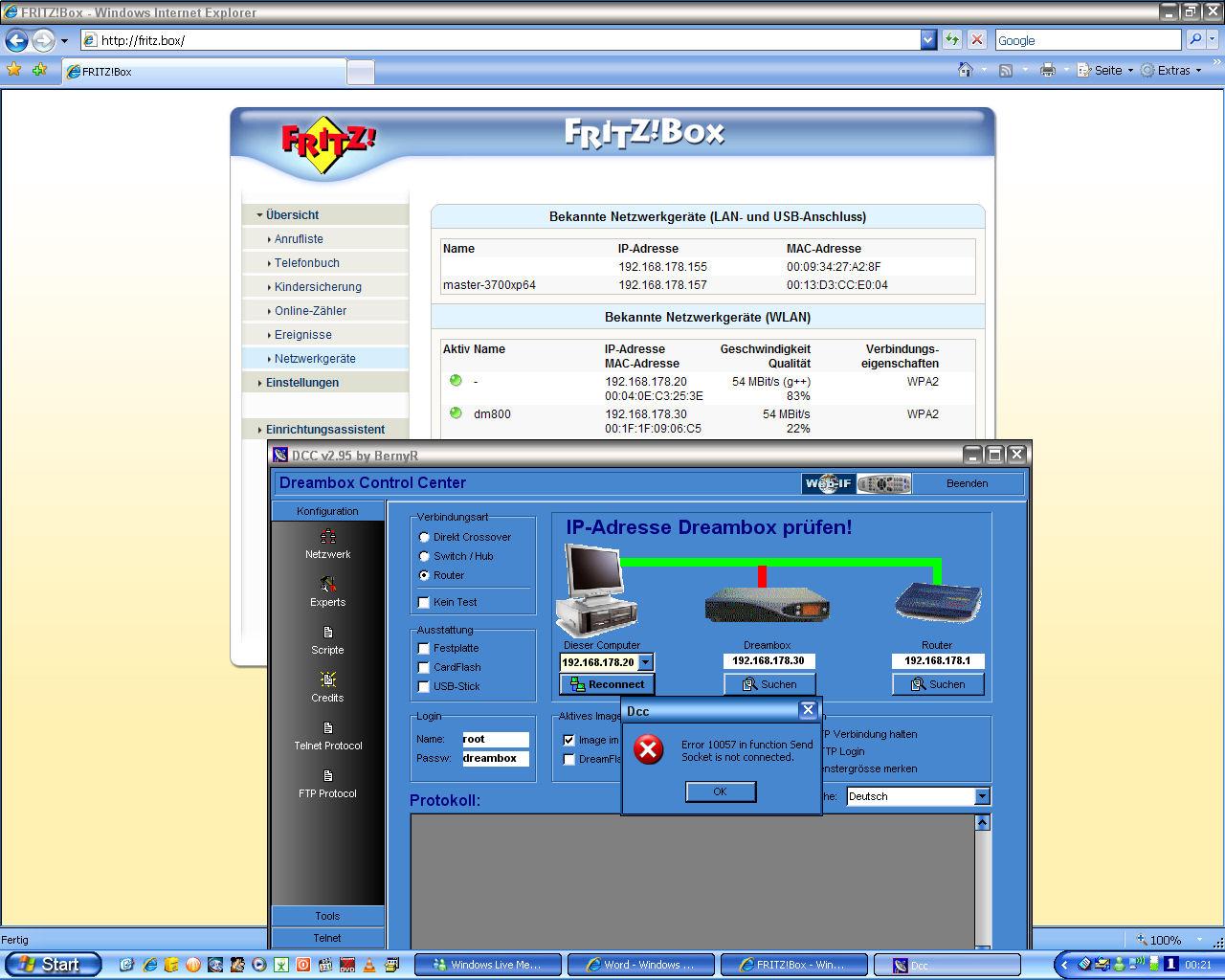Viewport: 1225px width, 980px height.
Task: Open the Konfiguration tab in DCC
Action: [x=327, y=511]
